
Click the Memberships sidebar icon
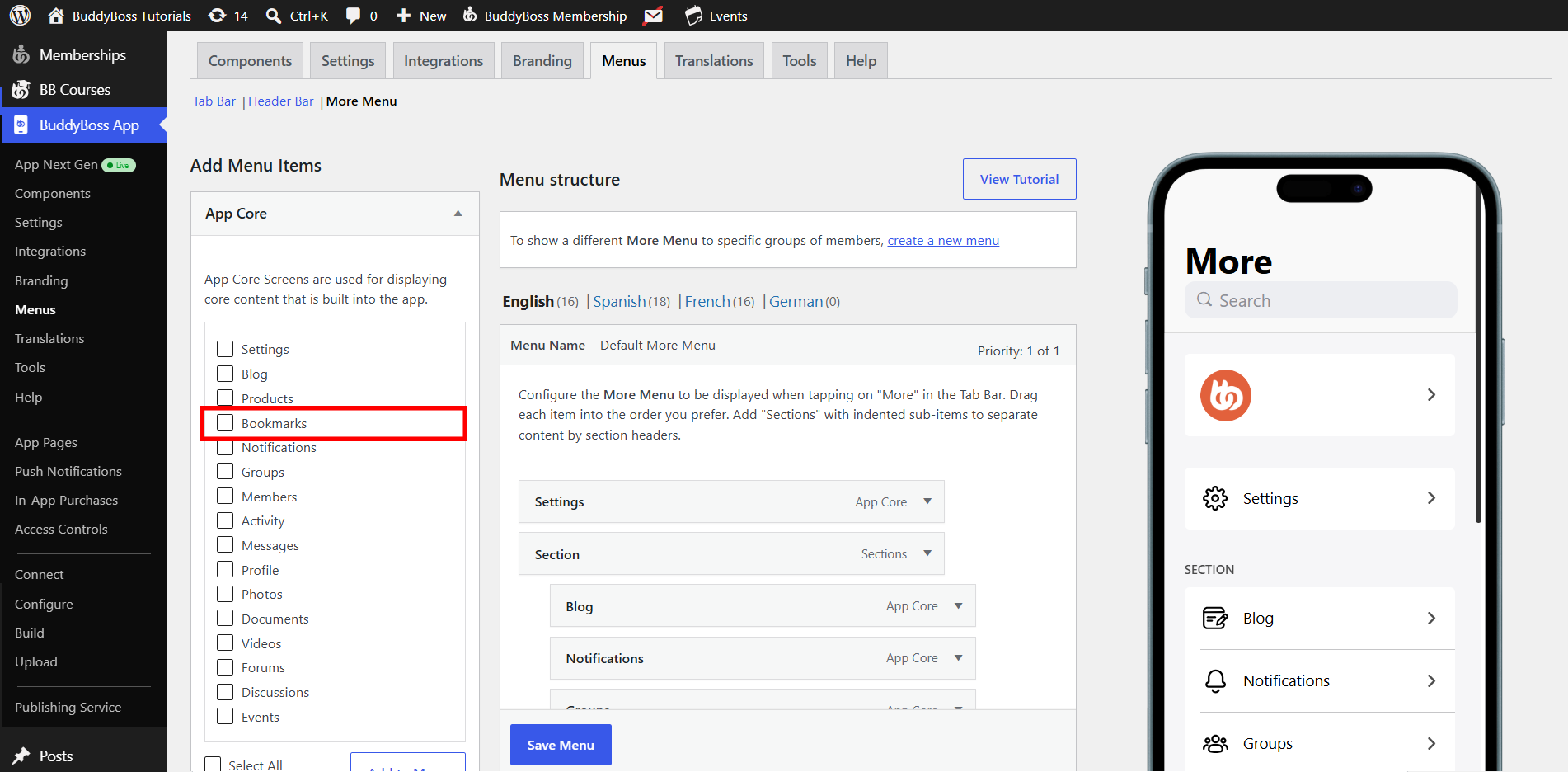coord(21,55)
